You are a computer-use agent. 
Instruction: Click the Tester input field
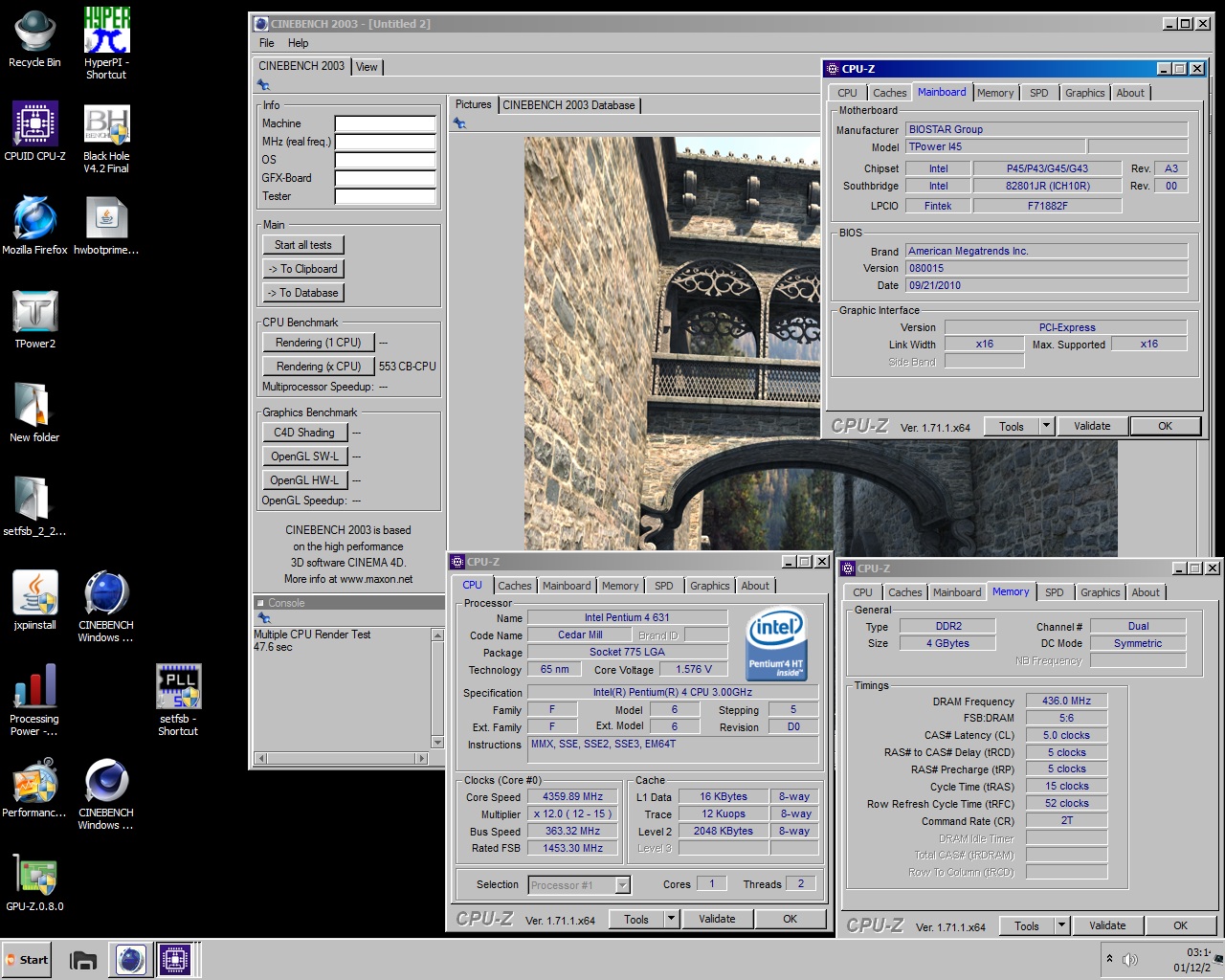pos(385,196)
